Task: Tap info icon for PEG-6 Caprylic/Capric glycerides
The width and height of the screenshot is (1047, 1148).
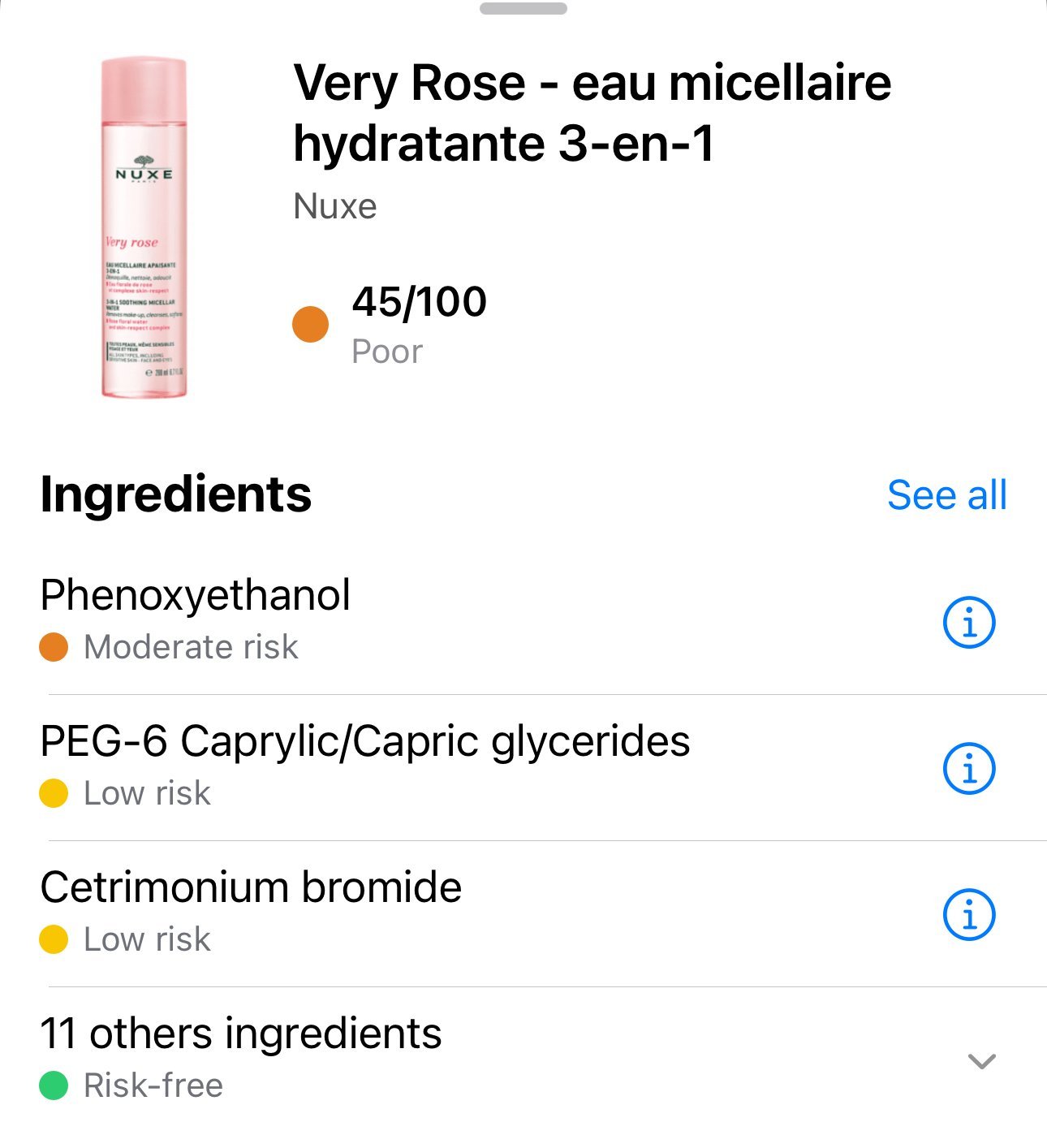Action: [x=969, y=768]
